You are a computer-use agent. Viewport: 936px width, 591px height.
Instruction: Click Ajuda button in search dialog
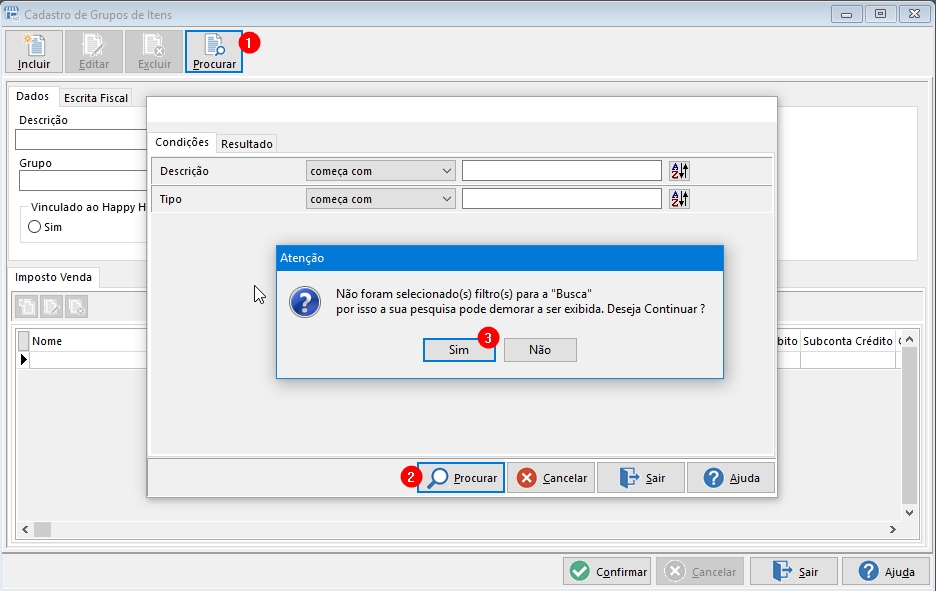pos(731,478)
